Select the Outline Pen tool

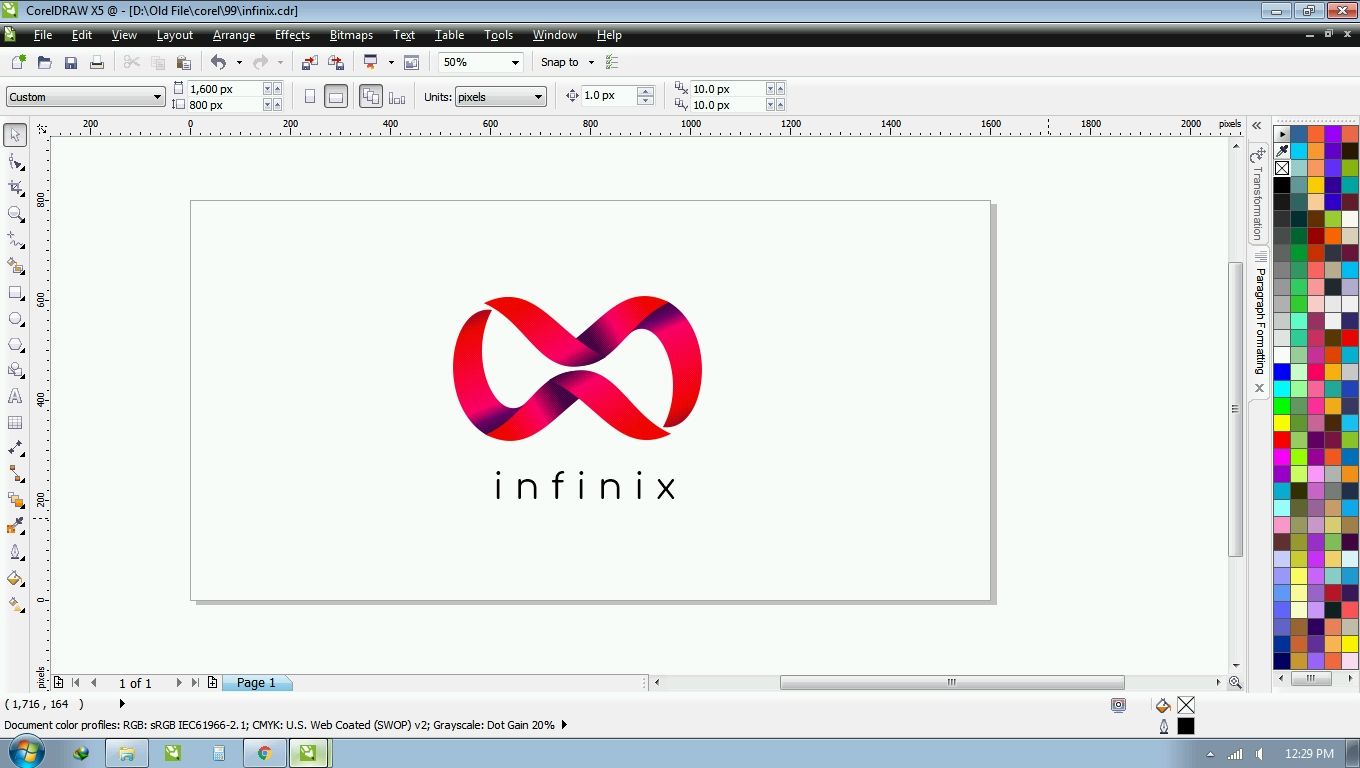click(x=15, y=552)
